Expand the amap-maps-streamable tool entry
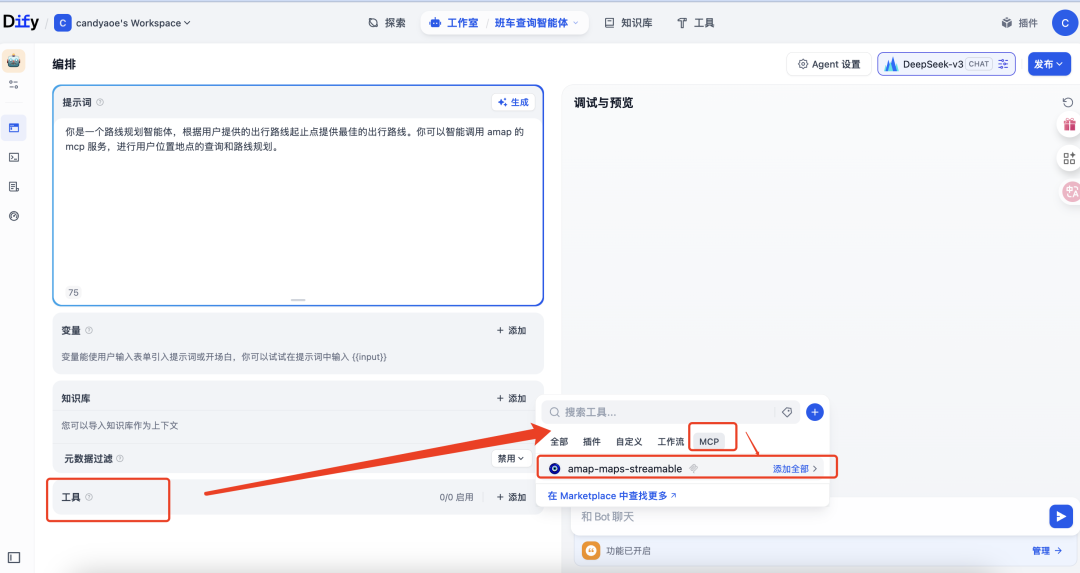The image size is (1080, 573). point(683,468)
